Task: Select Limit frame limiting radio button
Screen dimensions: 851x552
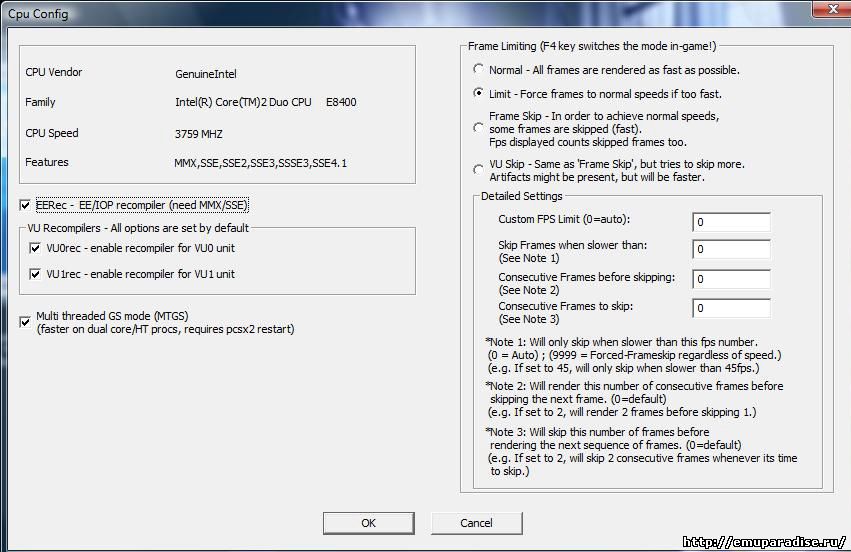Action: click(478, 93)
